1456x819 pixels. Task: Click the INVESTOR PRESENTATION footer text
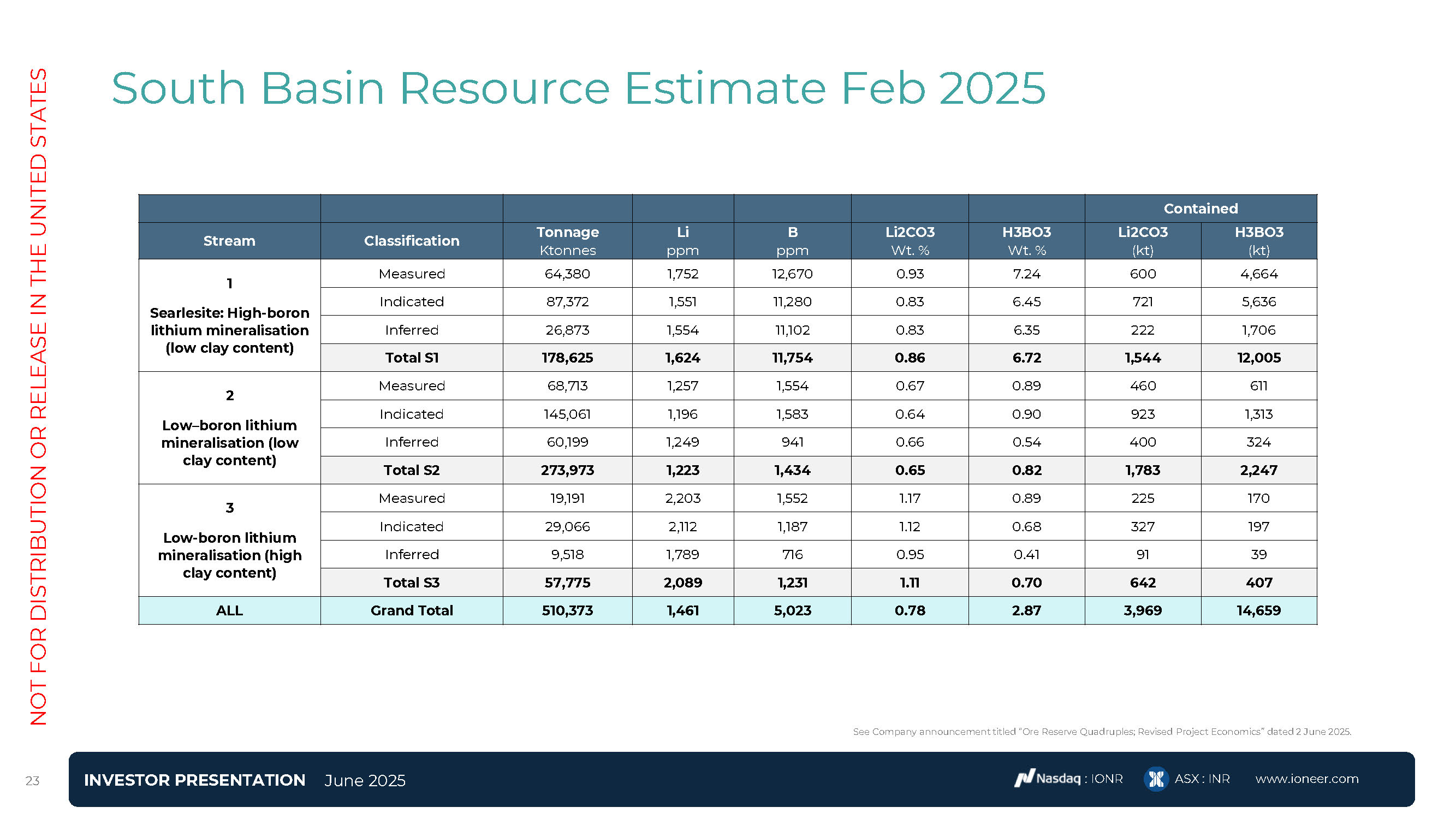194,780
